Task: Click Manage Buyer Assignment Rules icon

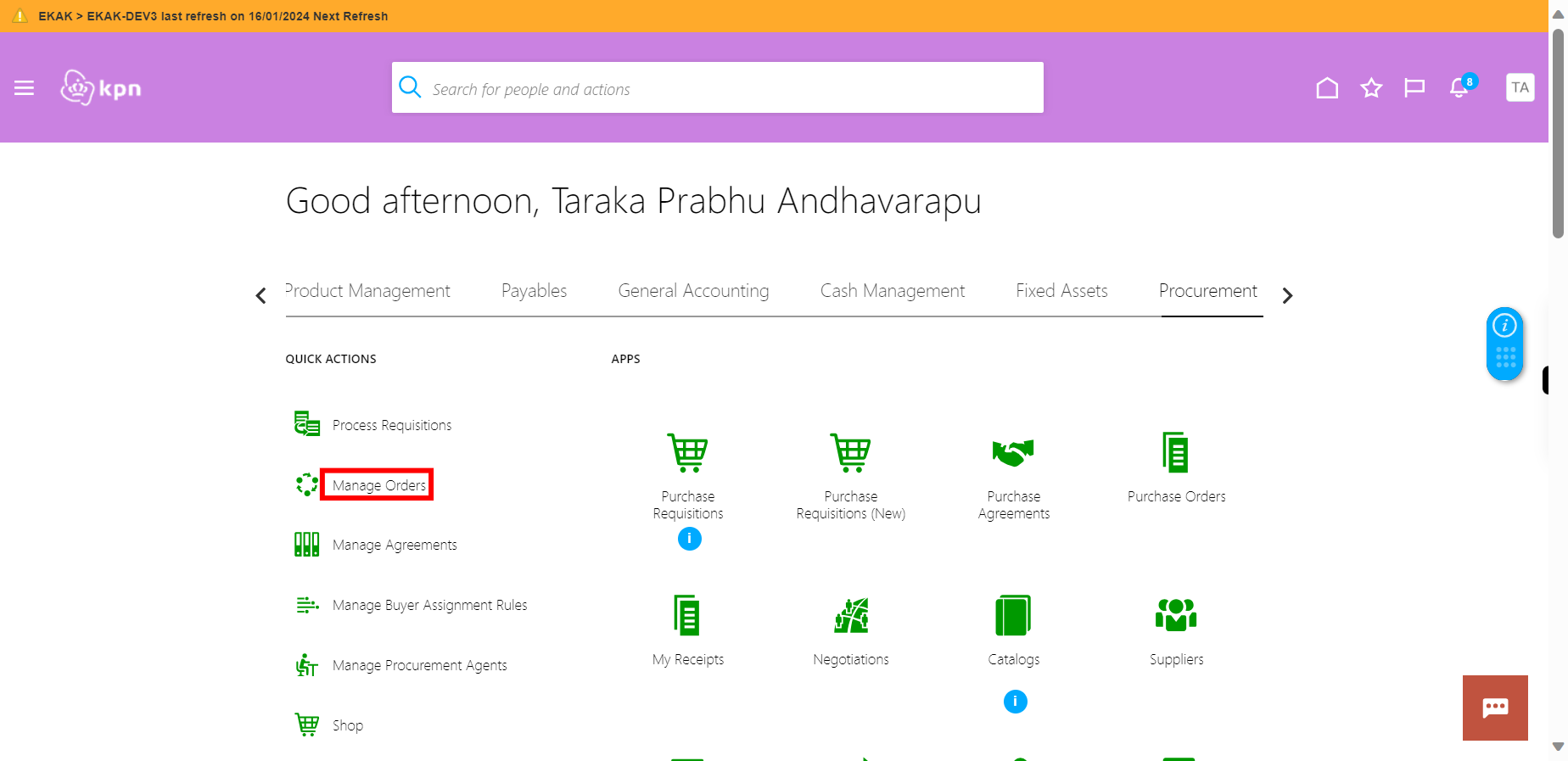Action: click(307, 605)
